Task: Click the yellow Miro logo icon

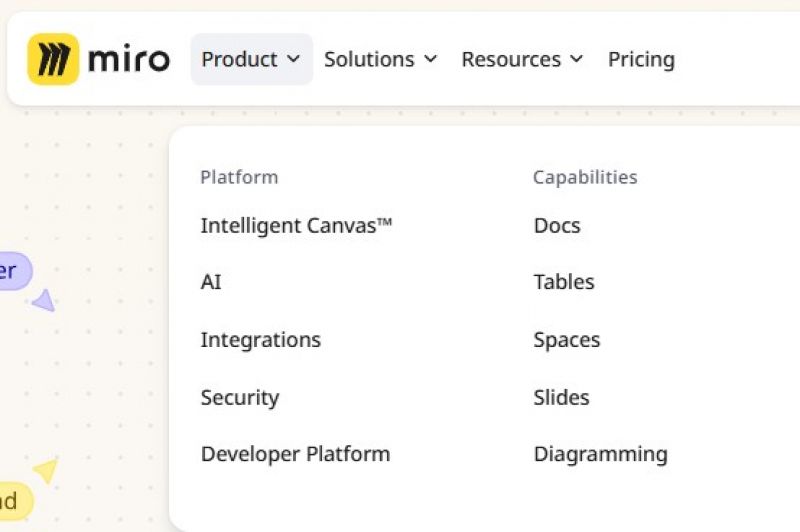Action: (x=53, y=59)
